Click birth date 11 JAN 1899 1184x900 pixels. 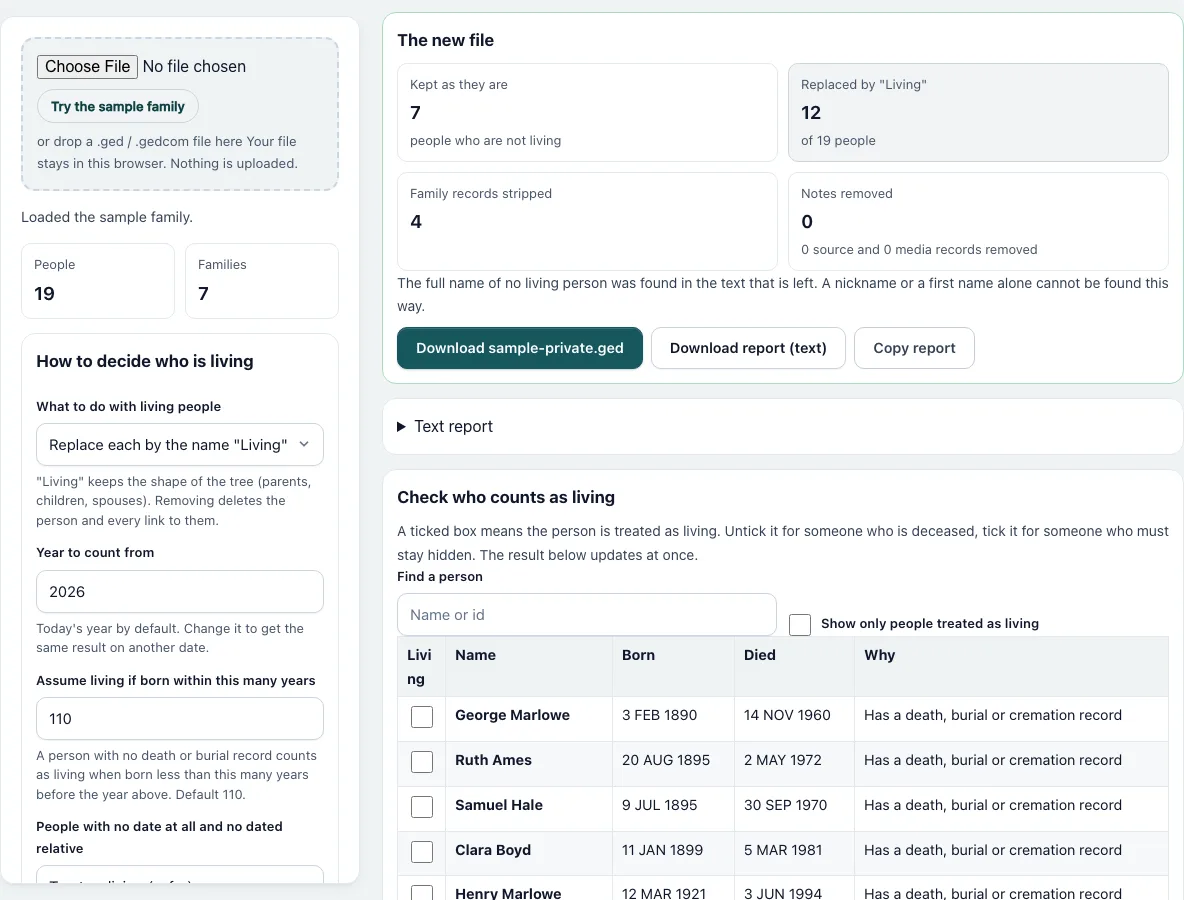[662, 849]
